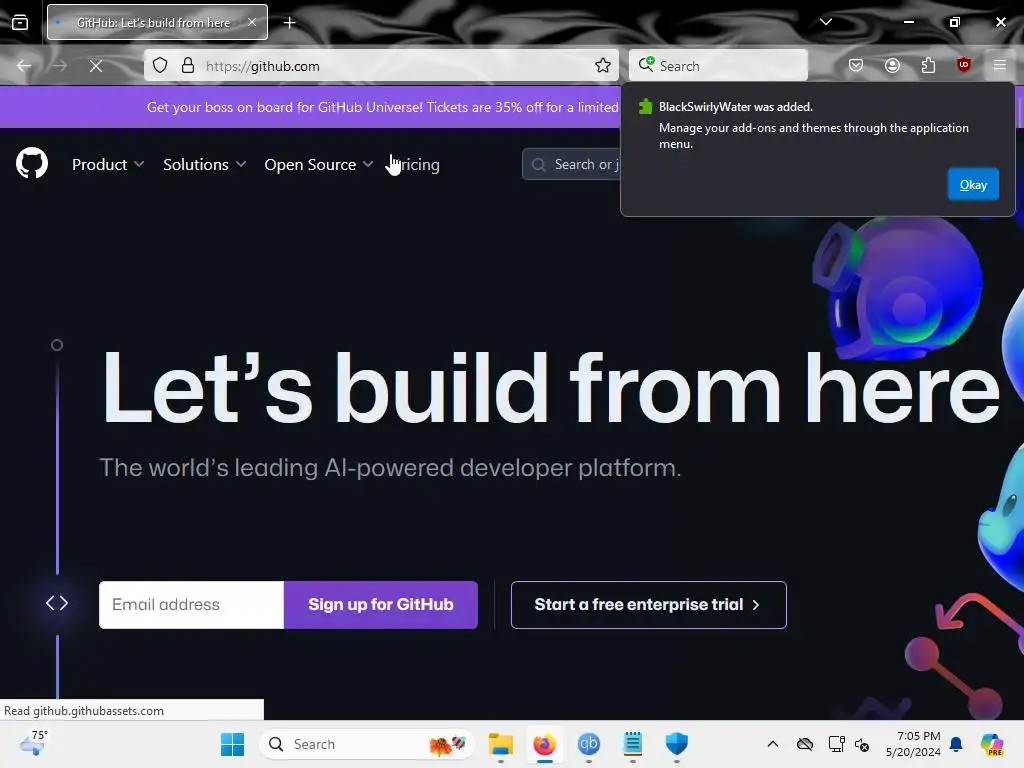Screen dimensions: 1024x768
Task: Open the weather widget showing 75°
Action: [33, 743]
